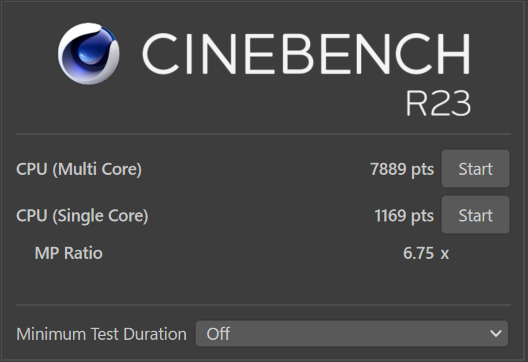The height and width of the screenshot is (362, 528).
Task: Click the Cinebench sphere logo icon
Action: pyautogui.click(x=89, y=53)
